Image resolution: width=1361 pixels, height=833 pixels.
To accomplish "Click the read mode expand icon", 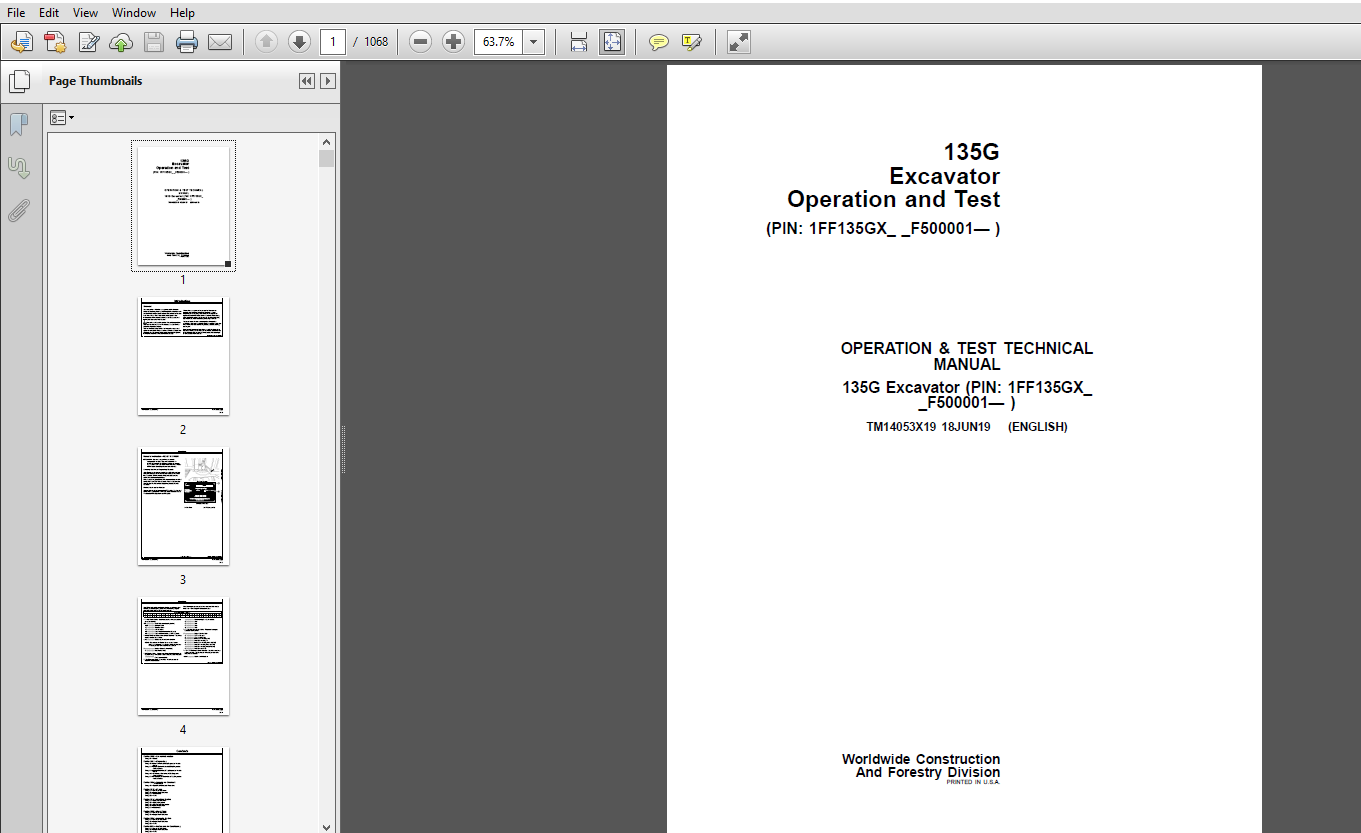I will [x=738, y=42].
